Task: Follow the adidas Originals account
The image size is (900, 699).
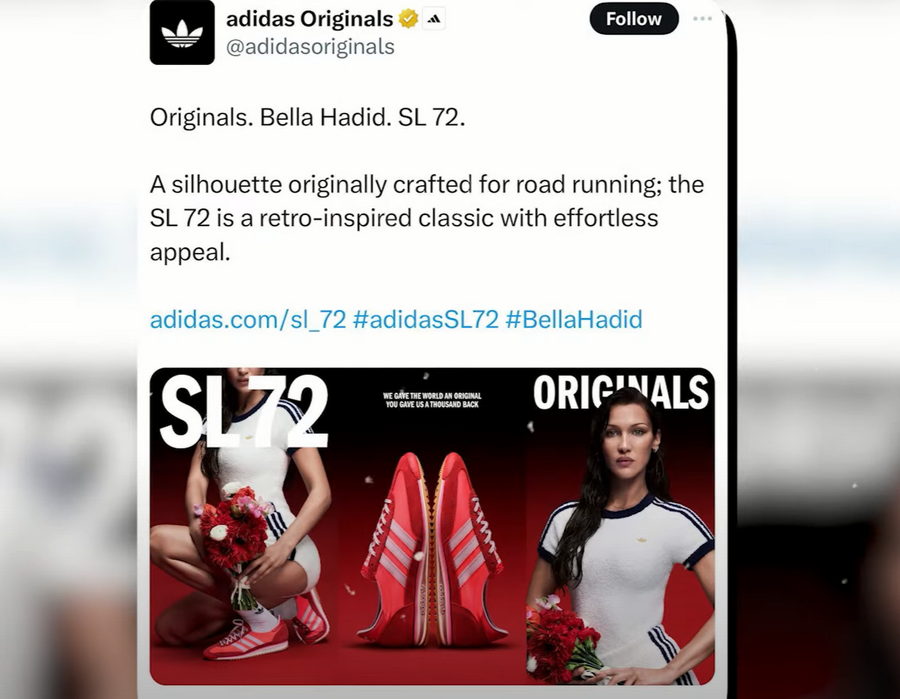Action: click(x=634, y=19)
